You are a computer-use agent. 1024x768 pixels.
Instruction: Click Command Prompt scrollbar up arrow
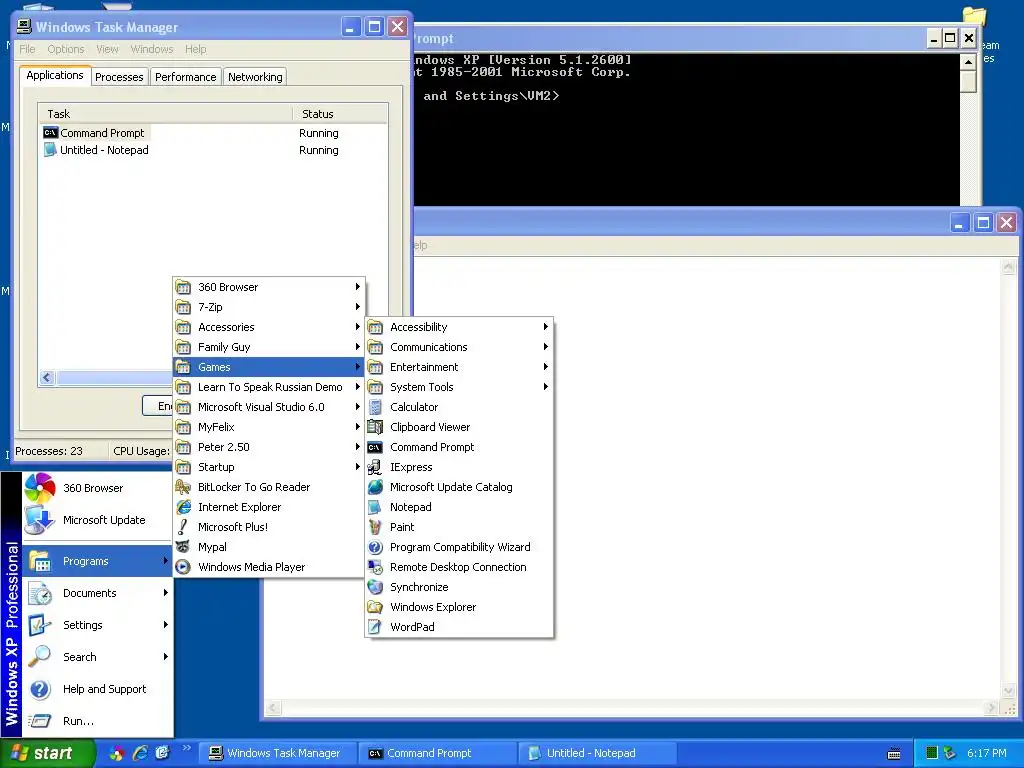[968, 61]
